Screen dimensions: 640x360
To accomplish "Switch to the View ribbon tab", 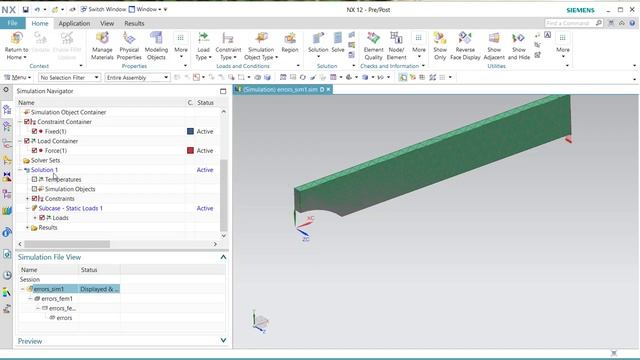I will pos(107,23).
